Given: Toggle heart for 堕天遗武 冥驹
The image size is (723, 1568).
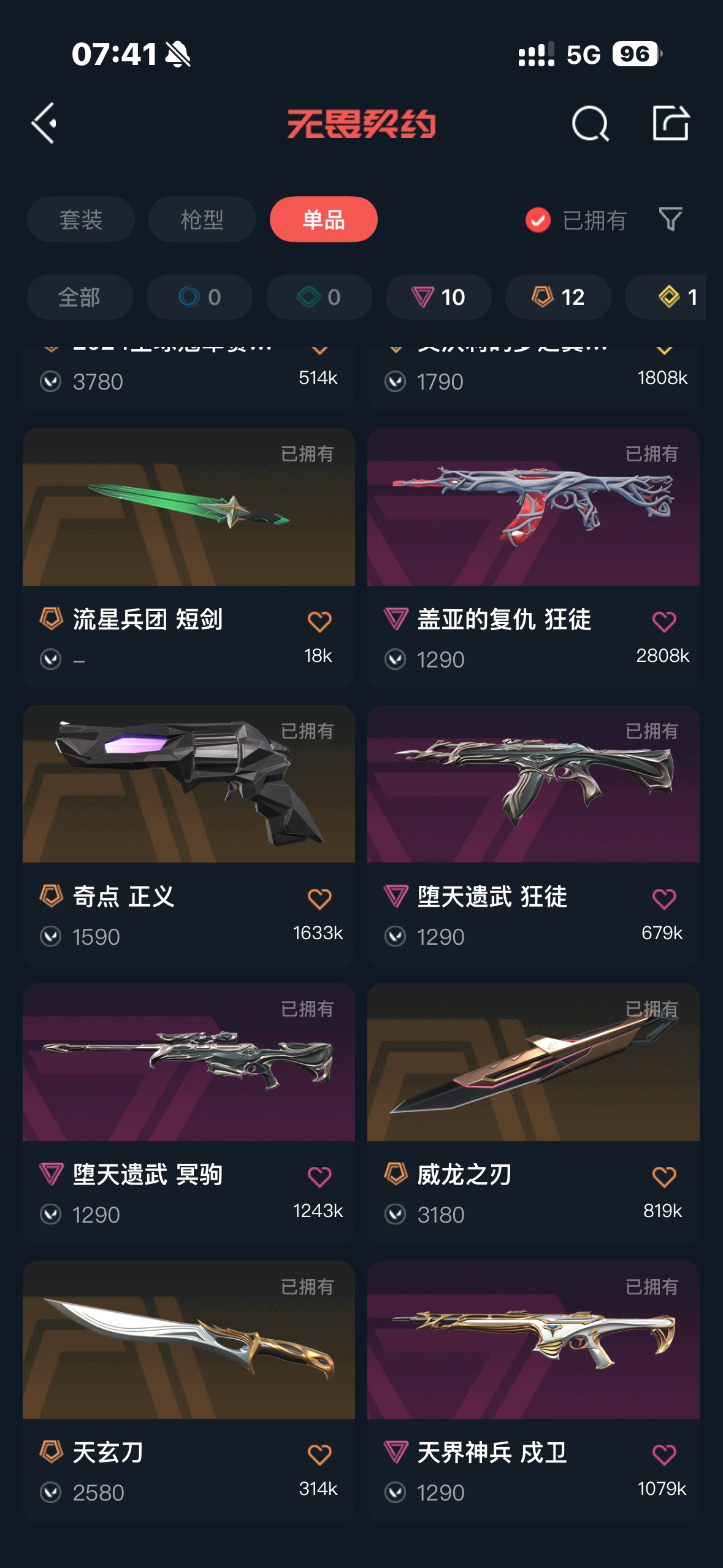Looking at the screenshot, I should [319, 1177].
